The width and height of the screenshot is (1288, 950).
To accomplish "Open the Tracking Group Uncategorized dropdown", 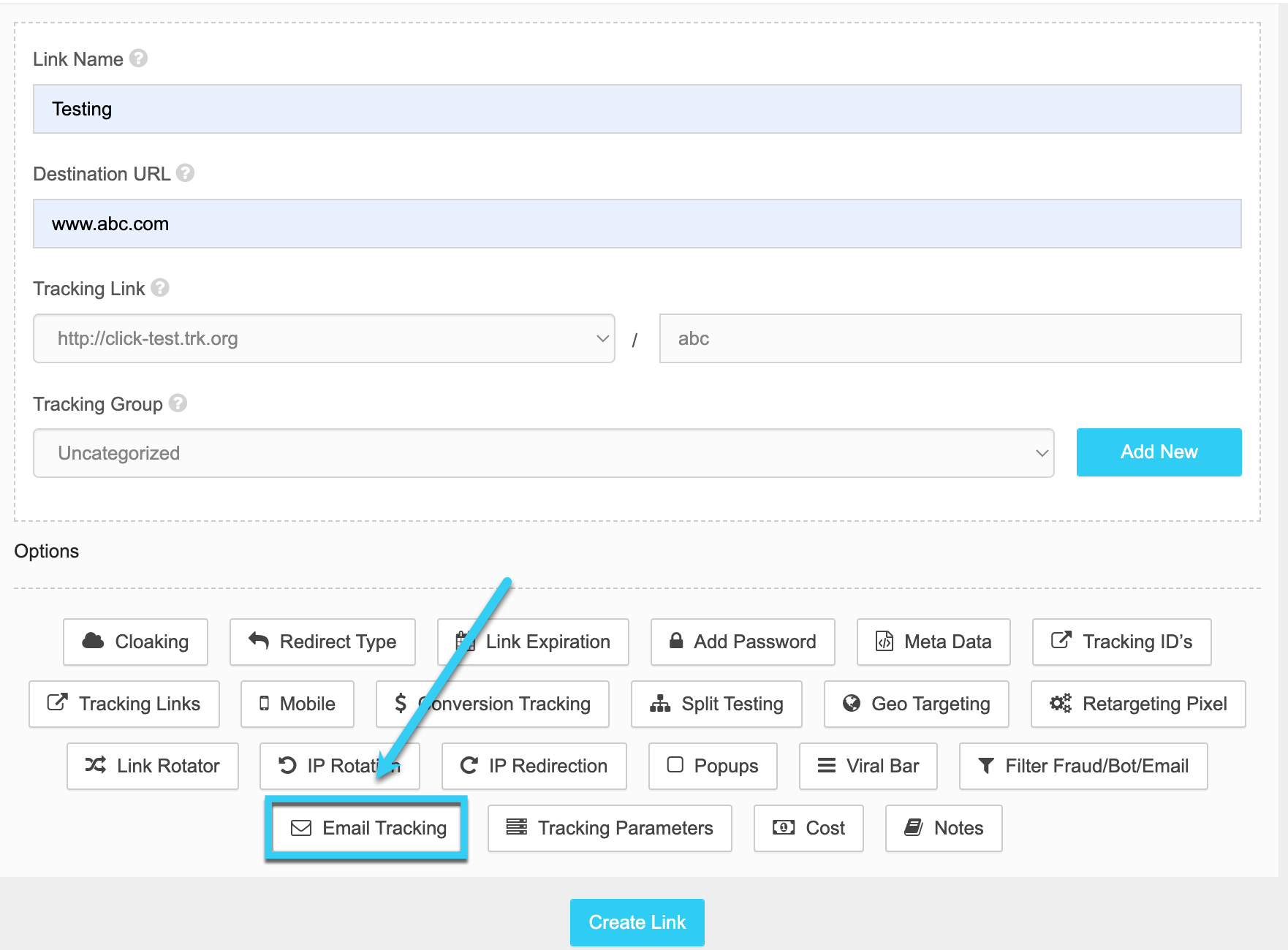I will 543,453.
